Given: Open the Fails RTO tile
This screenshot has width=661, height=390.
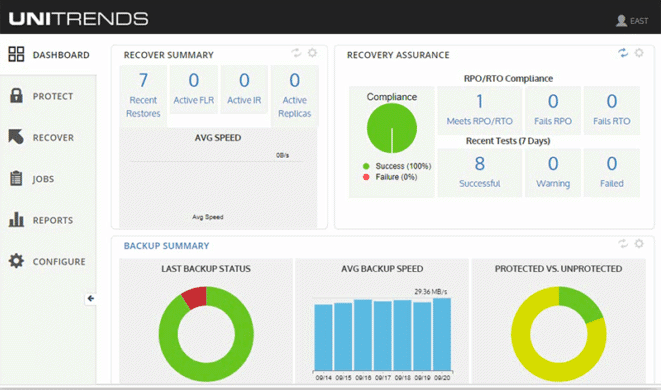Looking at the screenshot, I should [x=612, y=110].
